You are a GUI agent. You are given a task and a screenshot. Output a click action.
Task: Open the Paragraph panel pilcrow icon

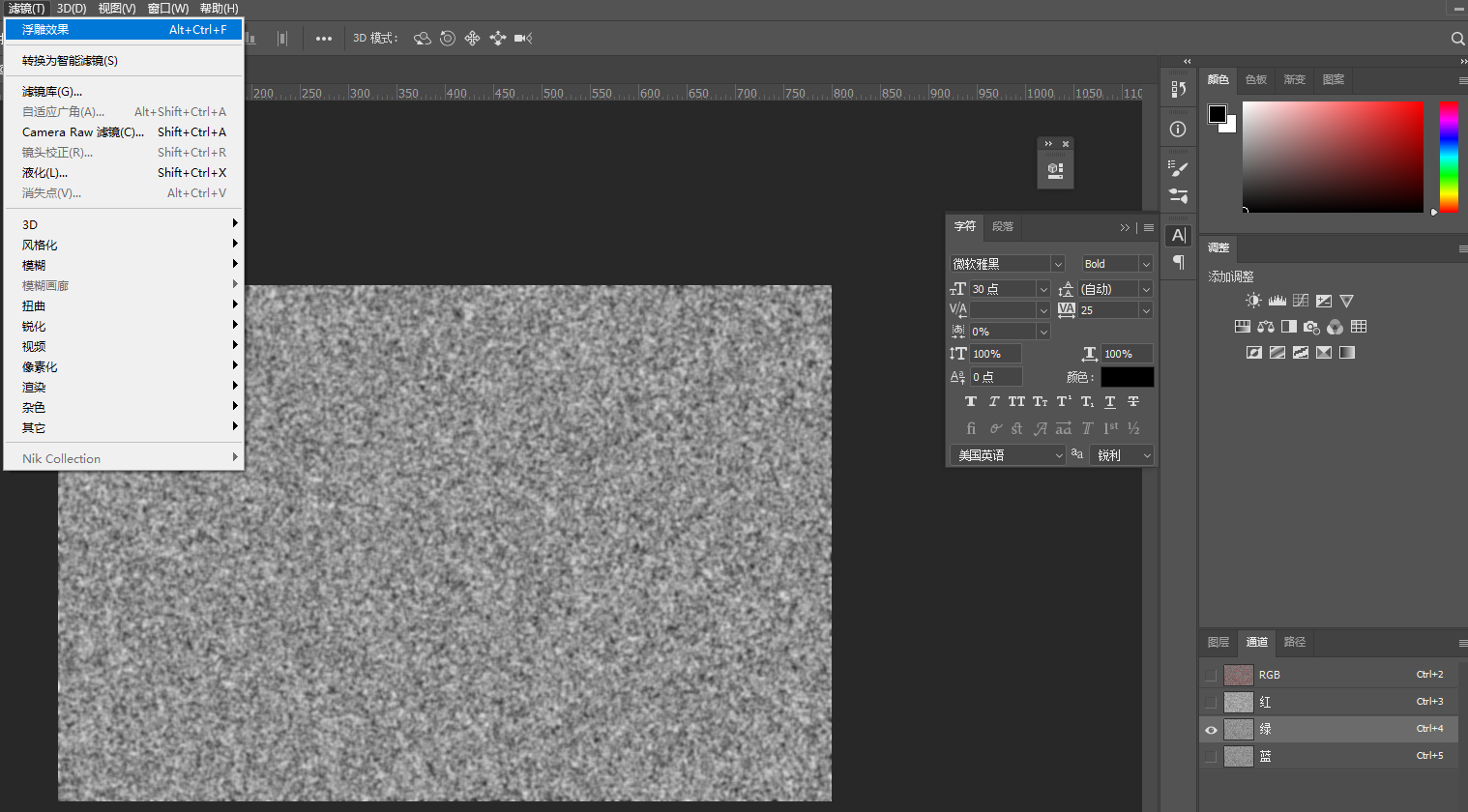click(x=1178, y=262)
